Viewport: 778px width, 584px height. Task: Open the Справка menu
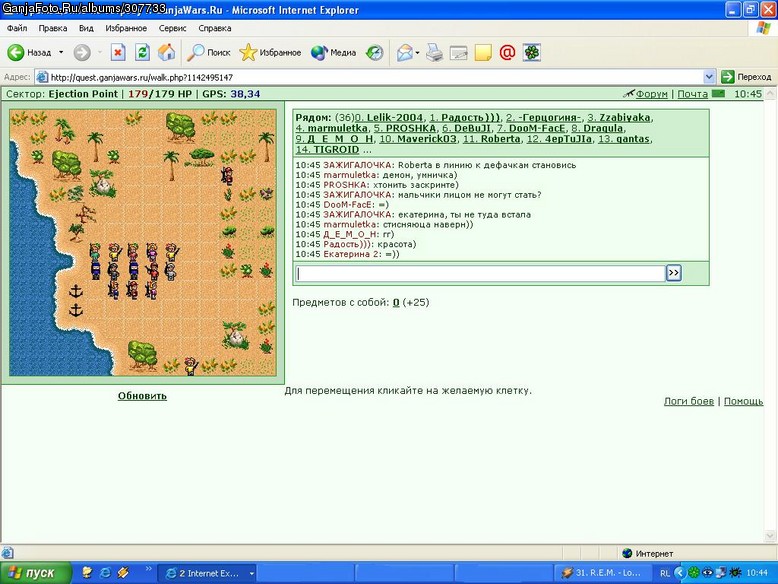pyautogui.click(x=214, y=28)
